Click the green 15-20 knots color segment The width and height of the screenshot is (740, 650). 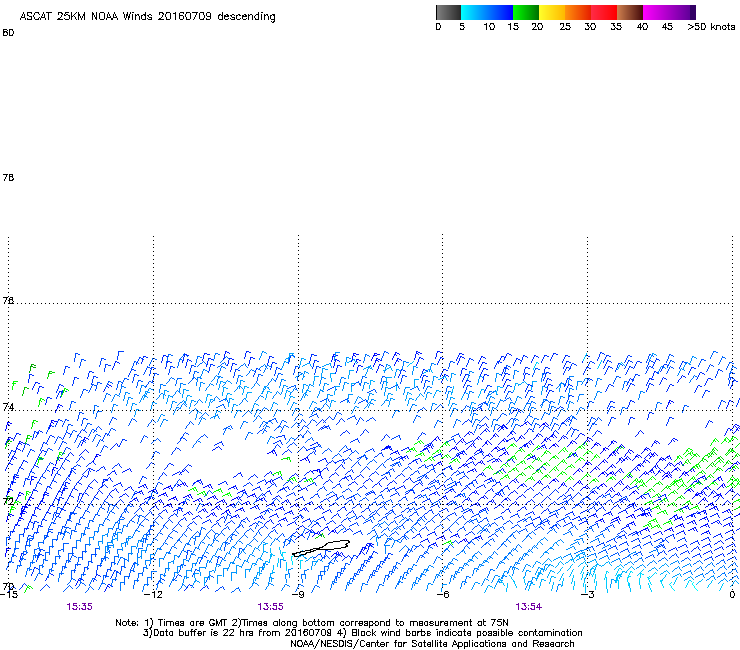click(x=526, y=12)
